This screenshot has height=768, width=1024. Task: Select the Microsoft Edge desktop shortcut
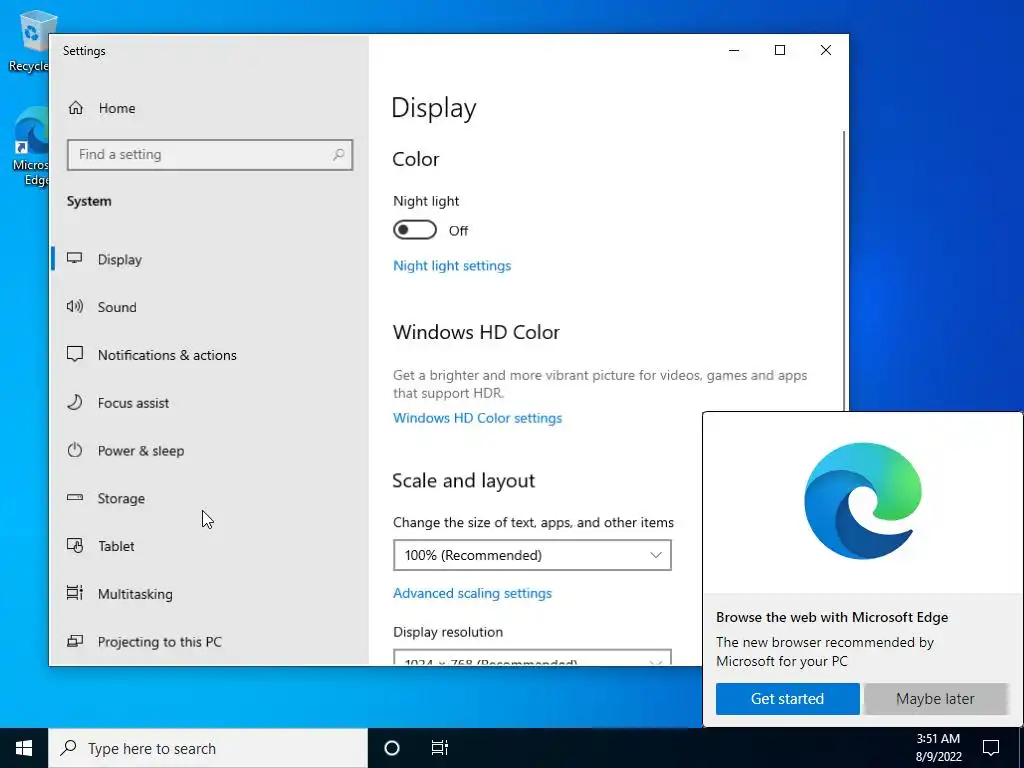(x=30, y=146)
